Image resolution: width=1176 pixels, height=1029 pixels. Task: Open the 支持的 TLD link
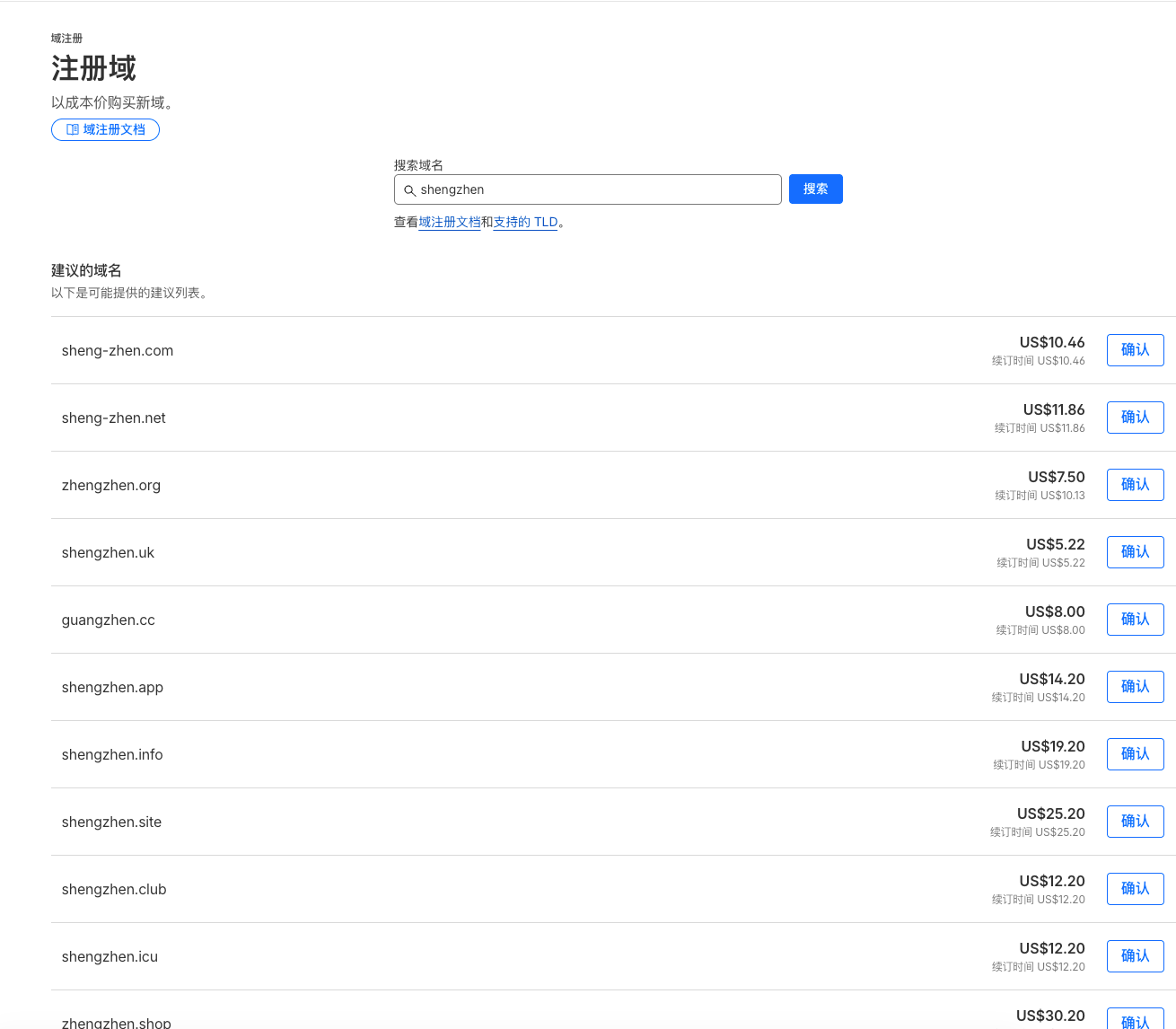[x=525, y=222]
